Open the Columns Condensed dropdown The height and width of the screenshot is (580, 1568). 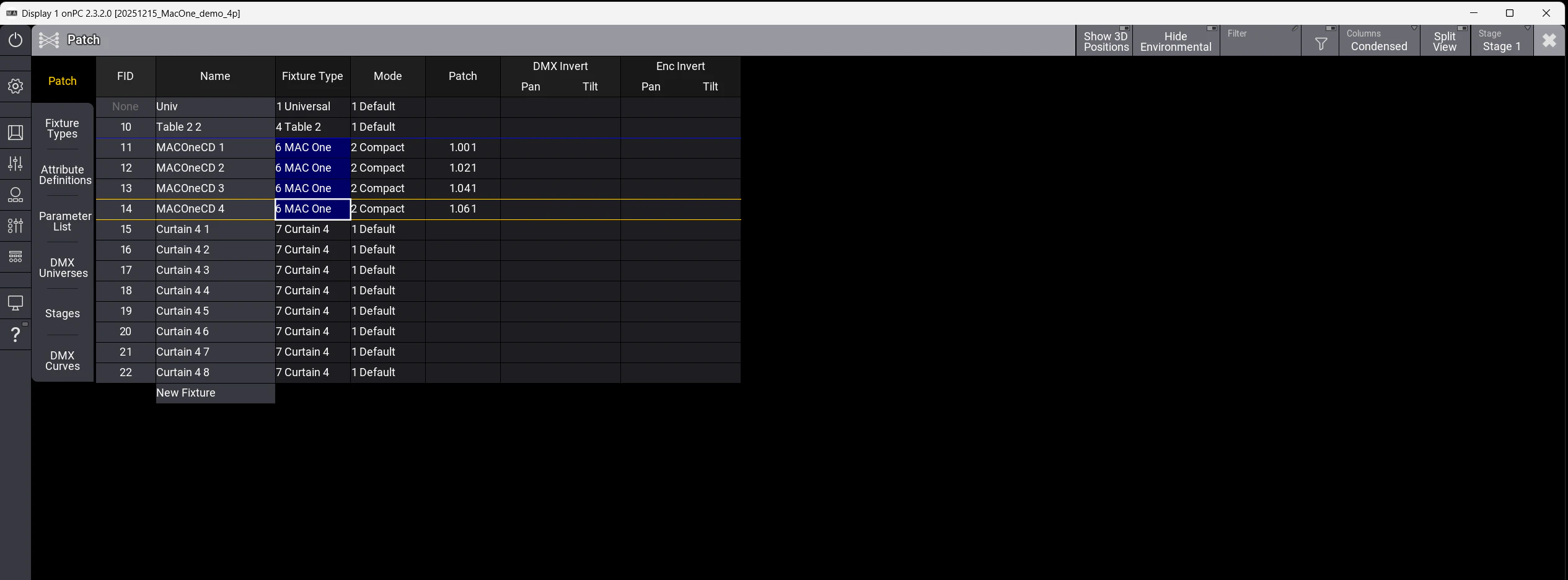click(x=1379, y=41)
